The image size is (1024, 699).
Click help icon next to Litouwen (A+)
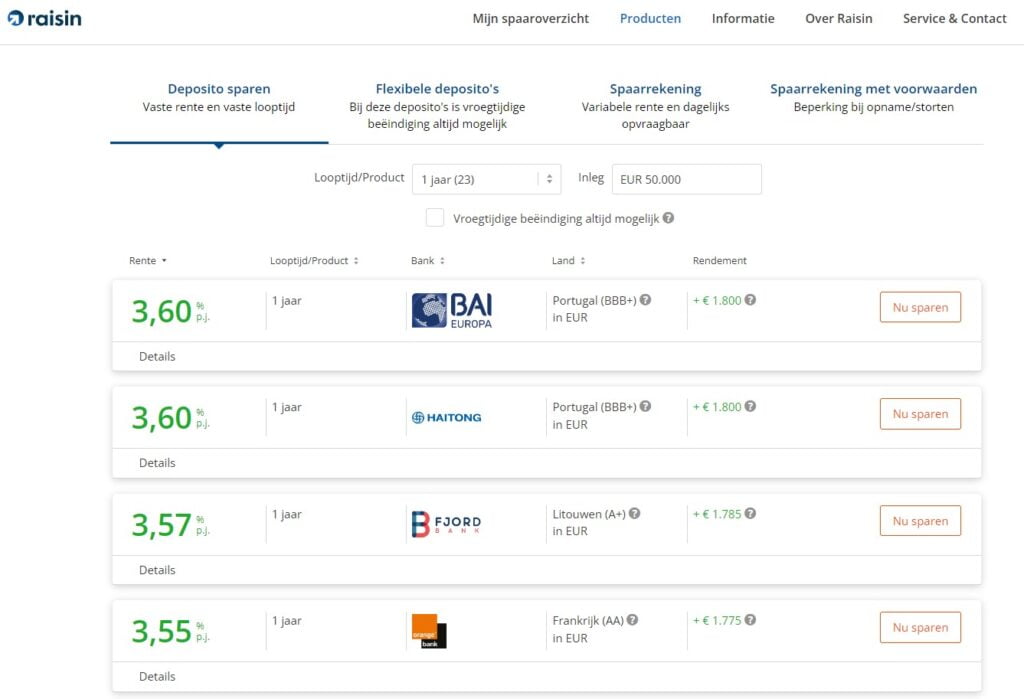(x=634, y=513)
